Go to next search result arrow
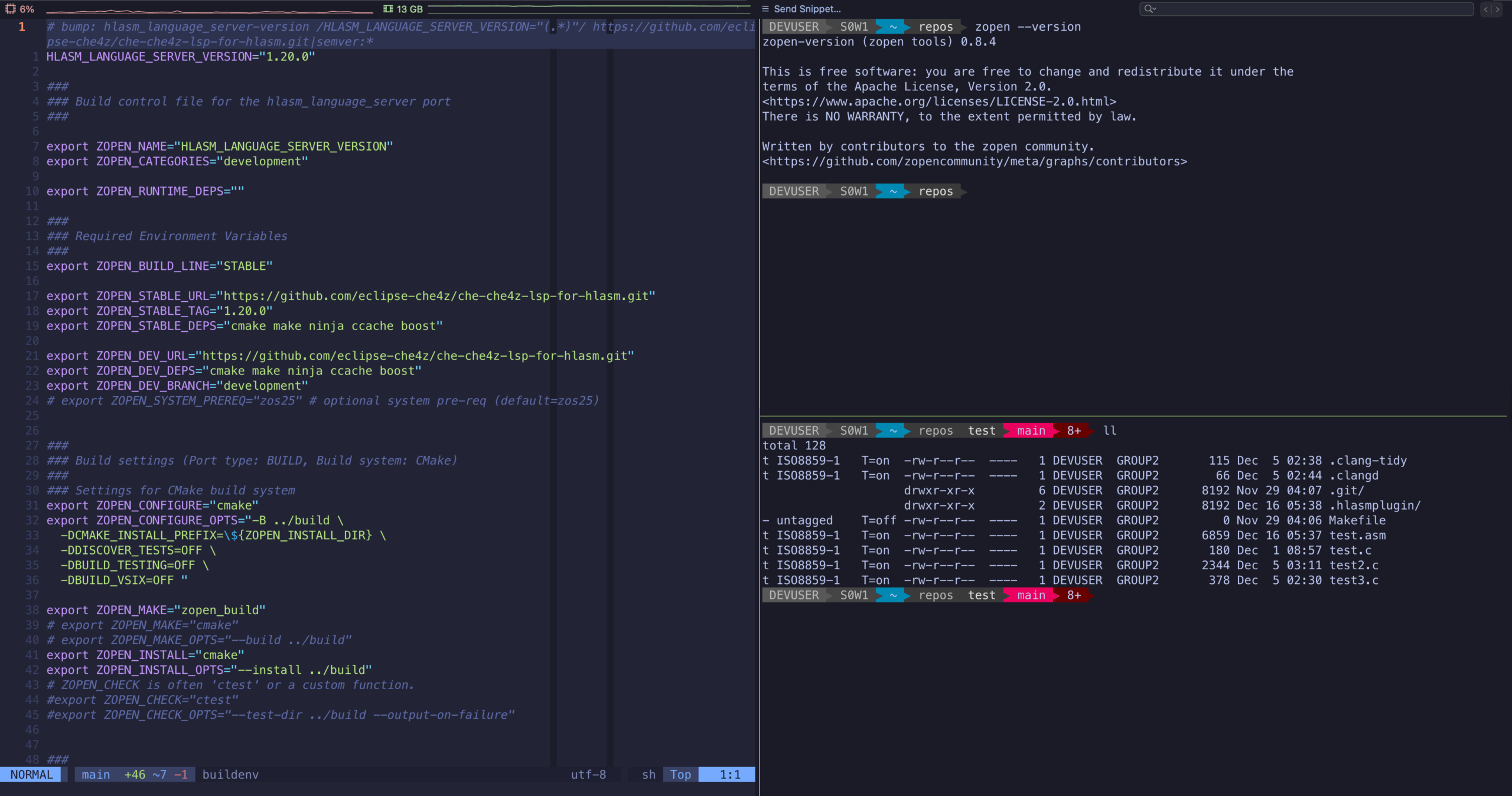1512x796 pixels. click(1498, 9)
